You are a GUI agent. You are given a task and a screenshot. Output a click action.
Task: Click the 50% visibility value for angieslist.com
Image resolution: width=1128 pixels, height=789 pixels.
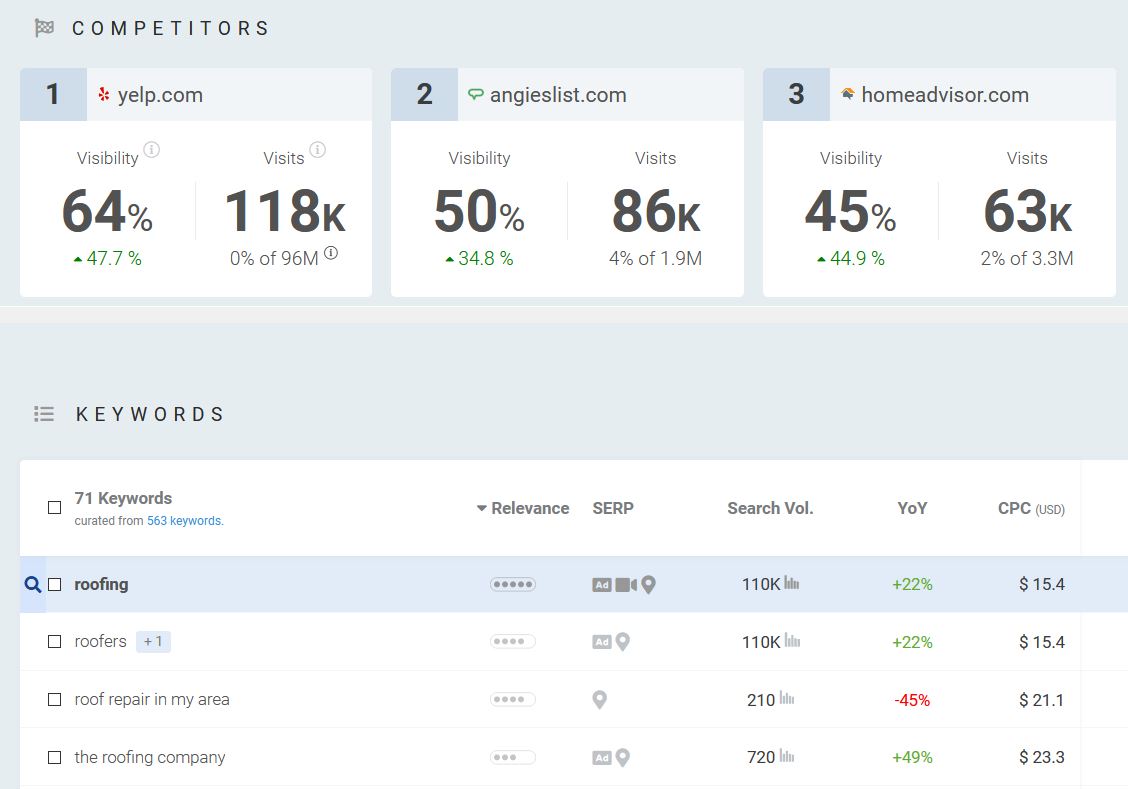pyautogui.click(x=479, y=211)
